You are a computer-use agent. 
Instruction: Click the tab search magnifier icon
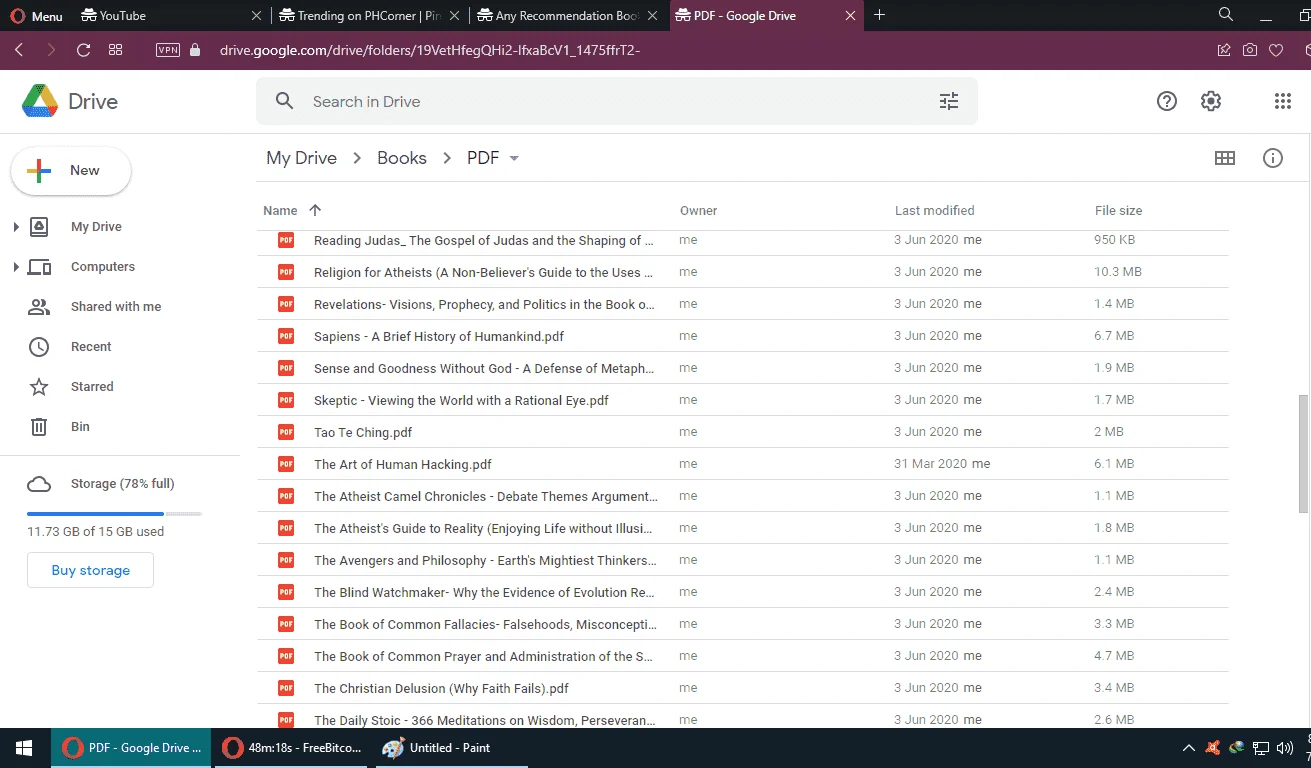[1226, 15]
